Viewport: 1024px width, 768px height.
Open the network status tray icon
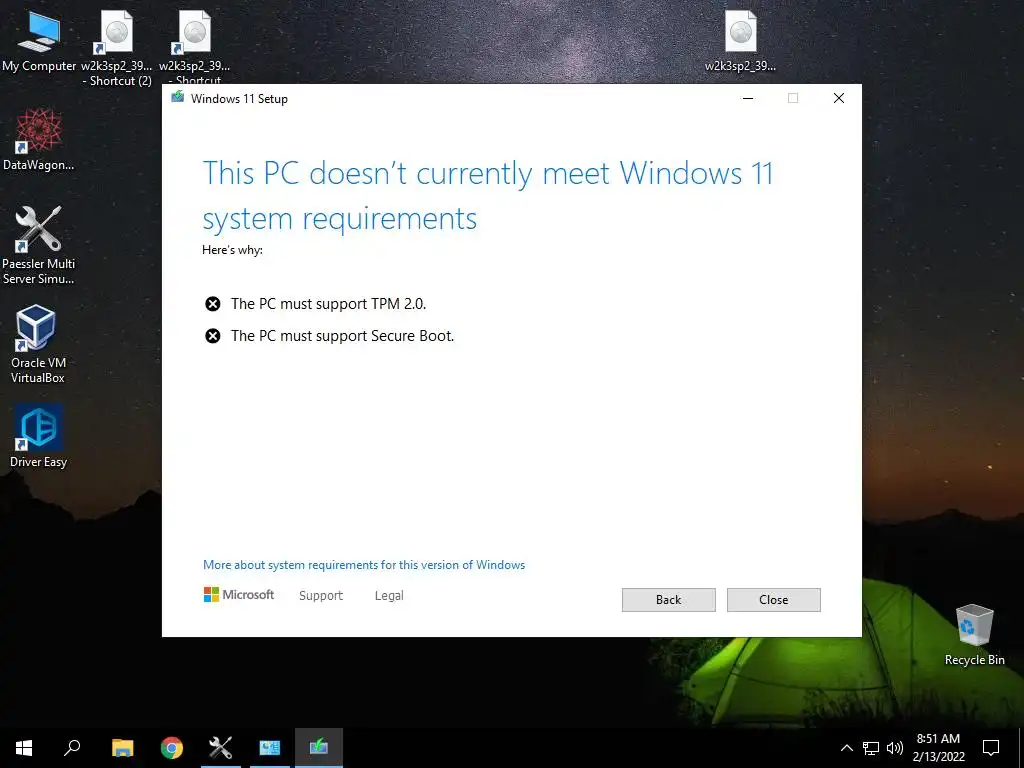(x=871, y=748)
